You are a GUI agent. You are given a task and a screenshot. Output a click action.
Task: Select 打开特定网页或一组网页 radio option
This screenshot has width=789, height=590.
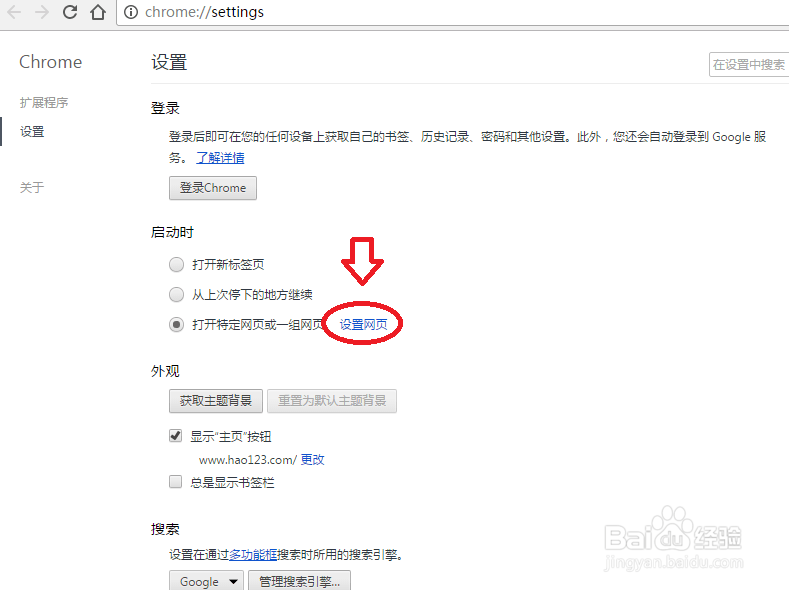[x=176, y=324]
